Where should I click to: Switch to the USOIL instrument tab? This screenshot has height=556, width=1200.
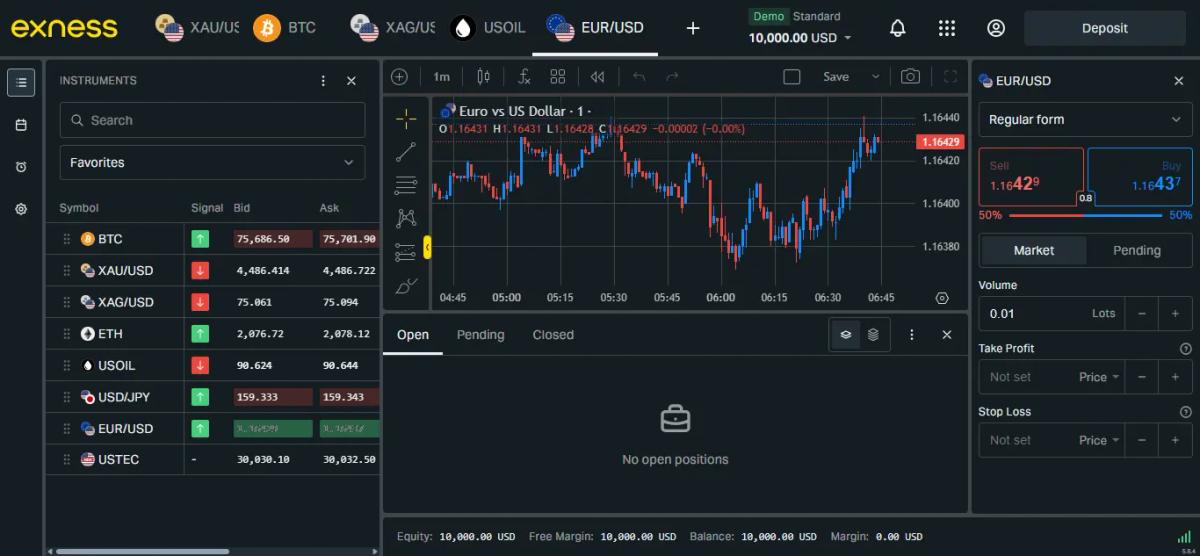[488, 28]
